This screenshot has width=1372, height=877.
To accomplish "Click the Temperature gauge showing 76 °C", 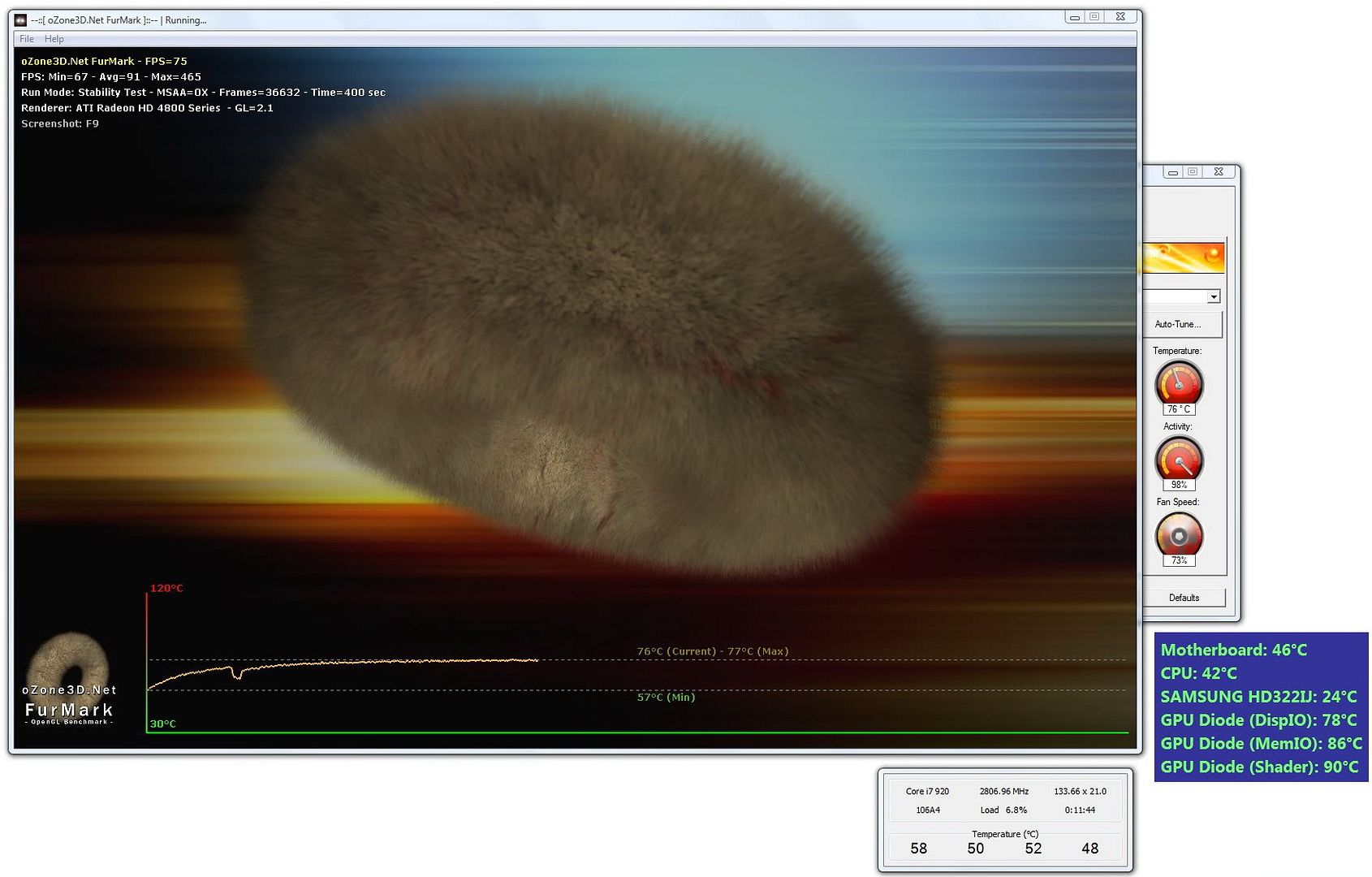I will [1179, 383].
